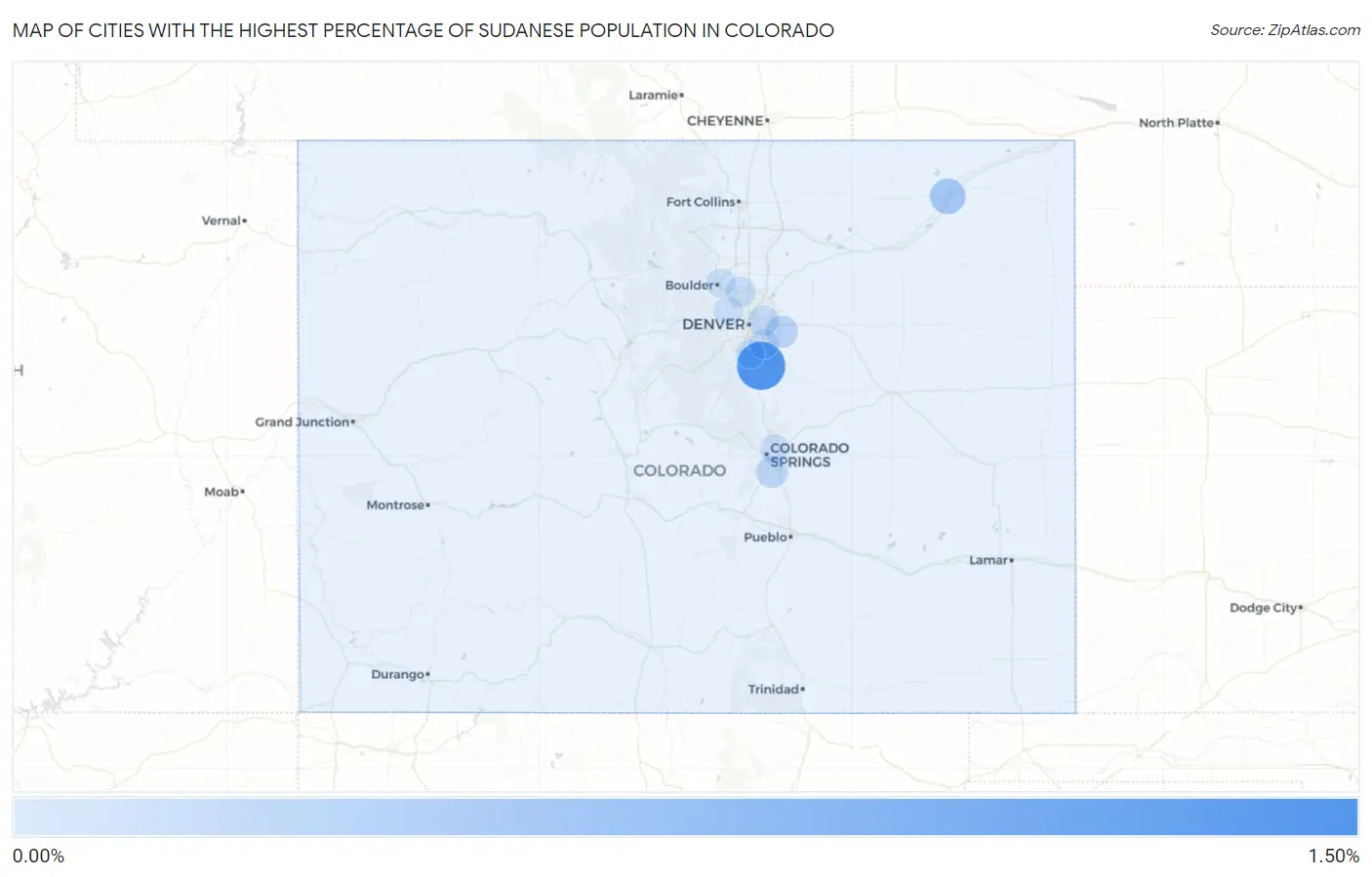Click the Source: ZipAtlas.com text
The width and height of the screenshot is (1372, 877).
(1285, 30)
